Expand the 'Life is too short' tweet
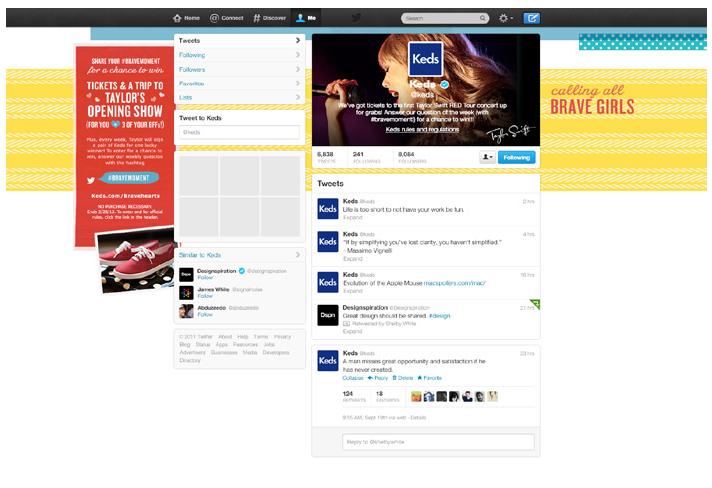The image size is (712, 488). (x=353, y=217)
